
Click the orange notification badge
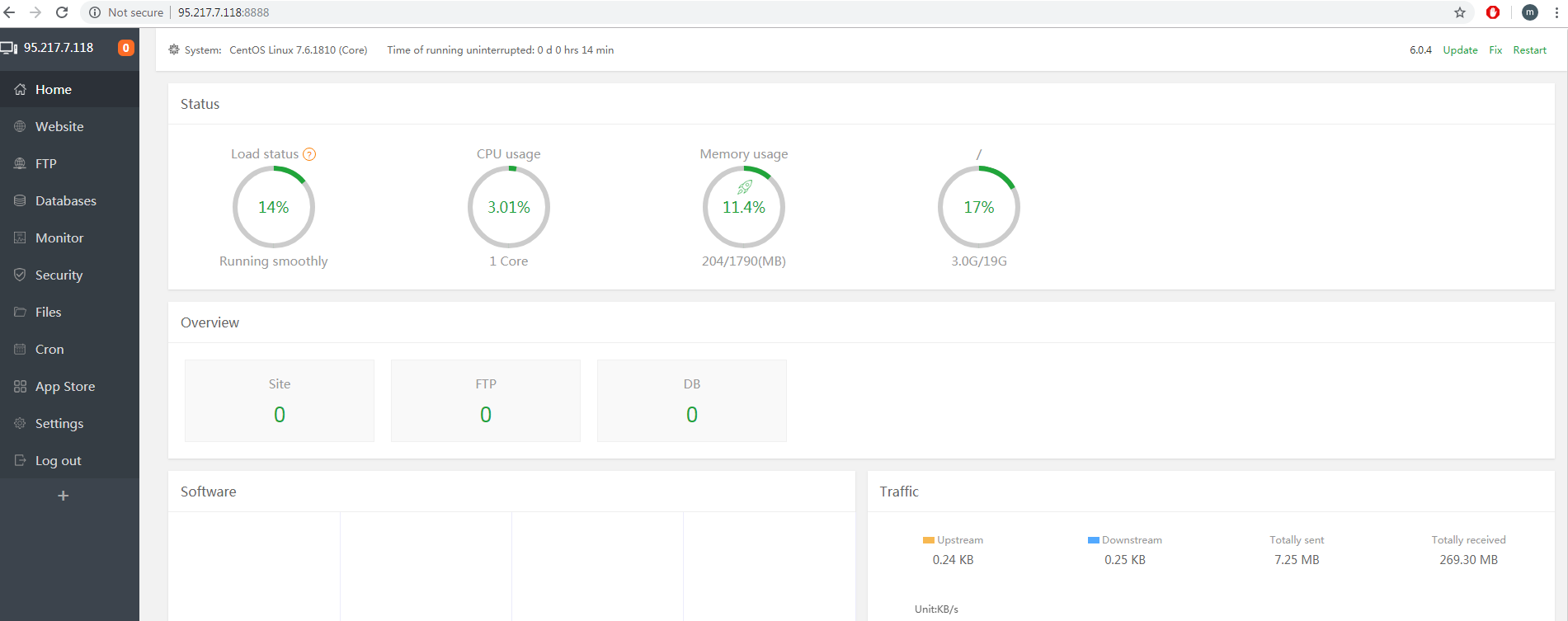tap(125, 48)
